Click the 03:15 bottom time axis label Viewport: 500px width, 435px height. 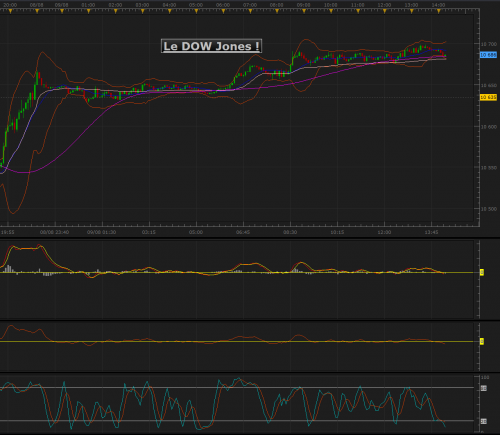coord(149,232)
